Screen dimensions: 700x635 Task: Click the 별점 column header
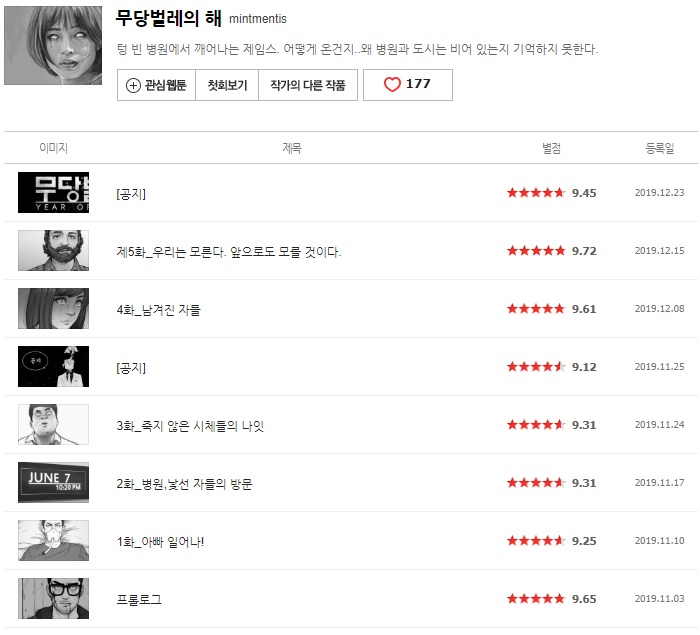551,148
